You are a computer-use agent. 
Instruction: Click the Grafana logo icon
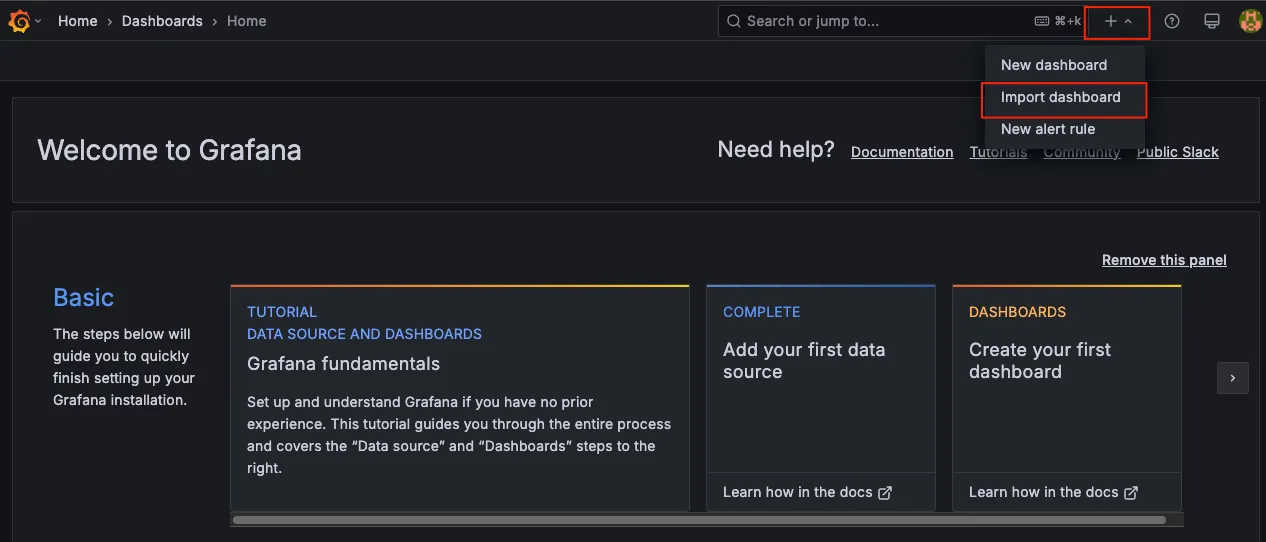(x=19, y=21)
